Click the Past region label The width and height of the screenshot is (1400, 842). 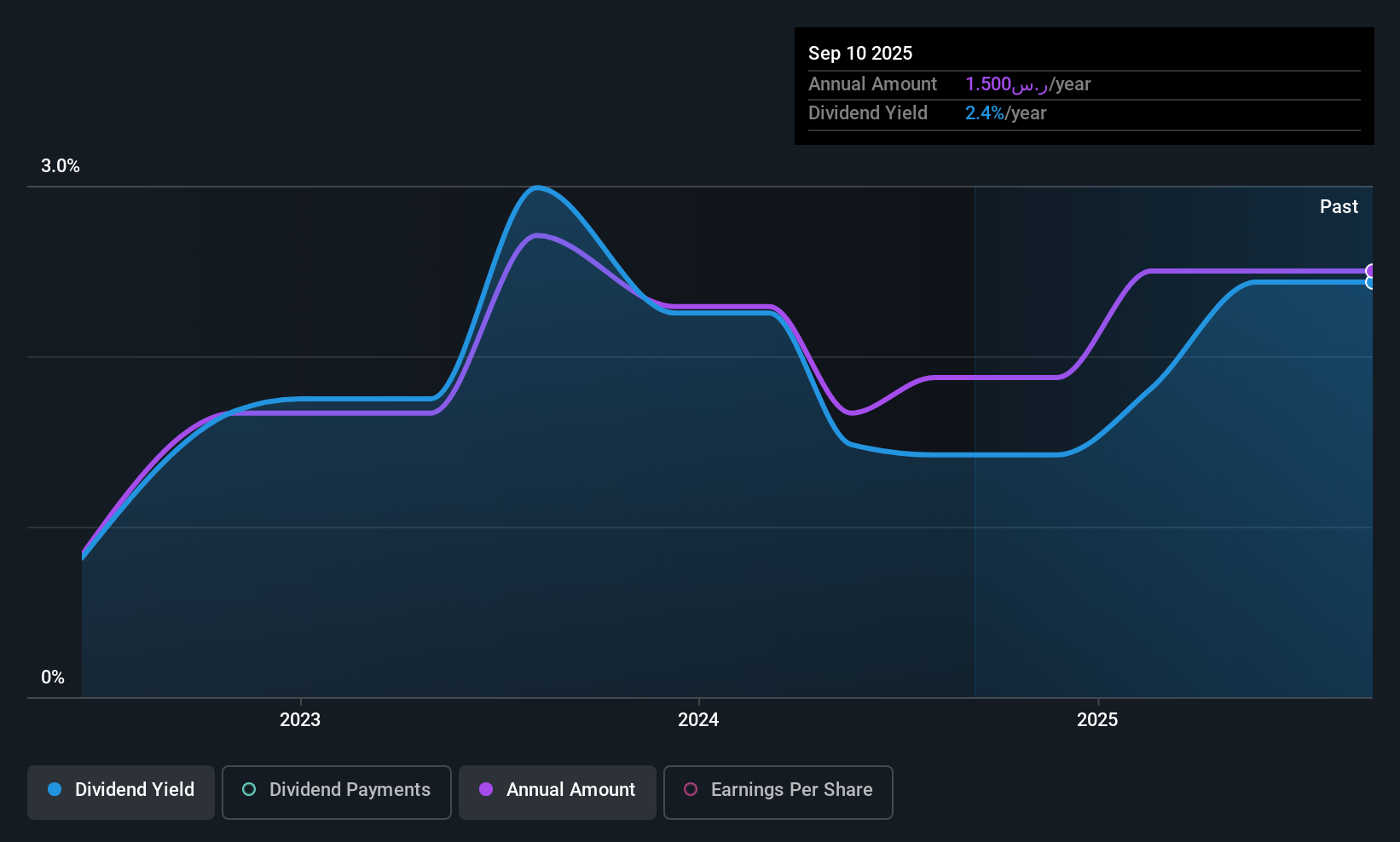coord(1339,206)
